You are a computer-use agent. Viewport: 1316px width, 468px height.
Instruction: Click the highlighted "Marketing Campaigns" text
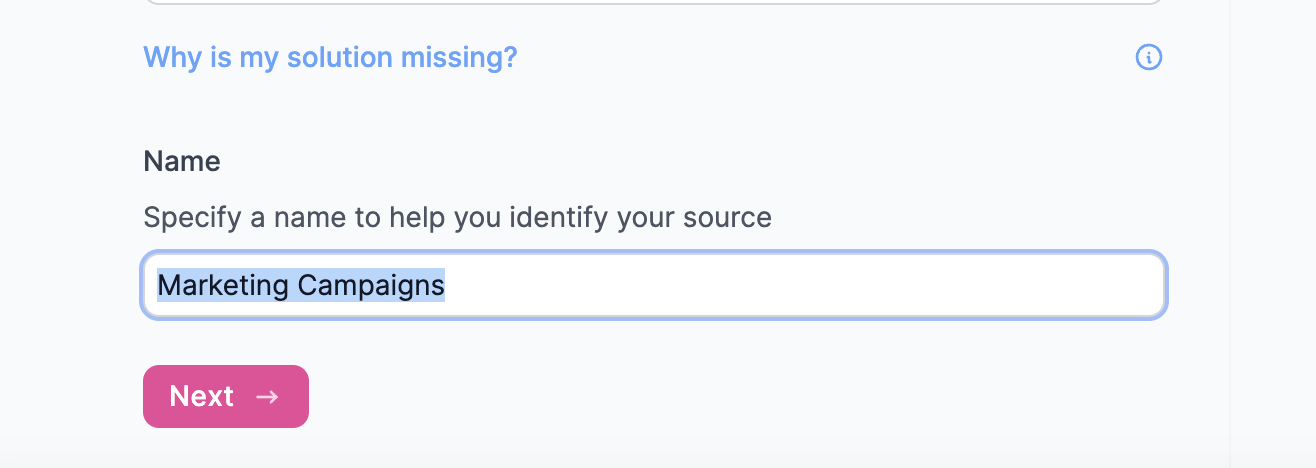[x=301, y=286]
